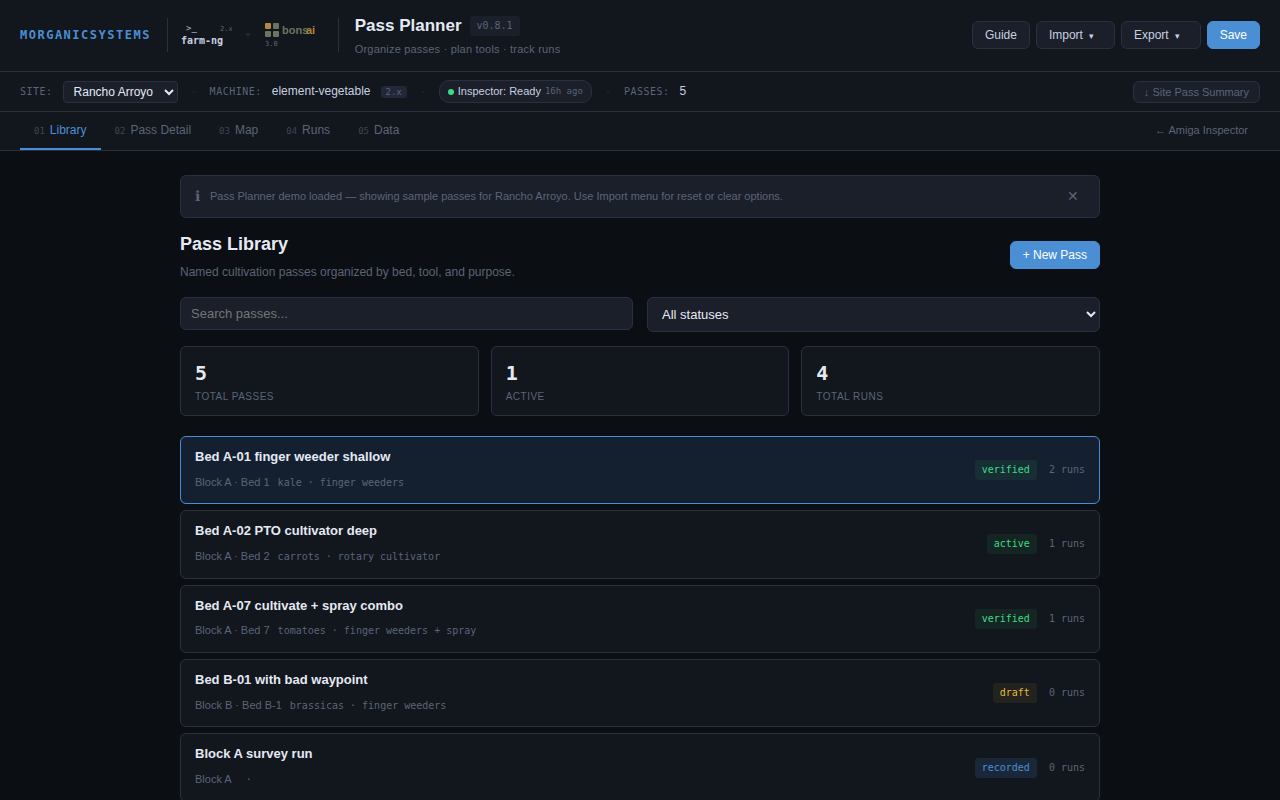Open the Import menu
1280x800 pixels.
coord(1074,35)
